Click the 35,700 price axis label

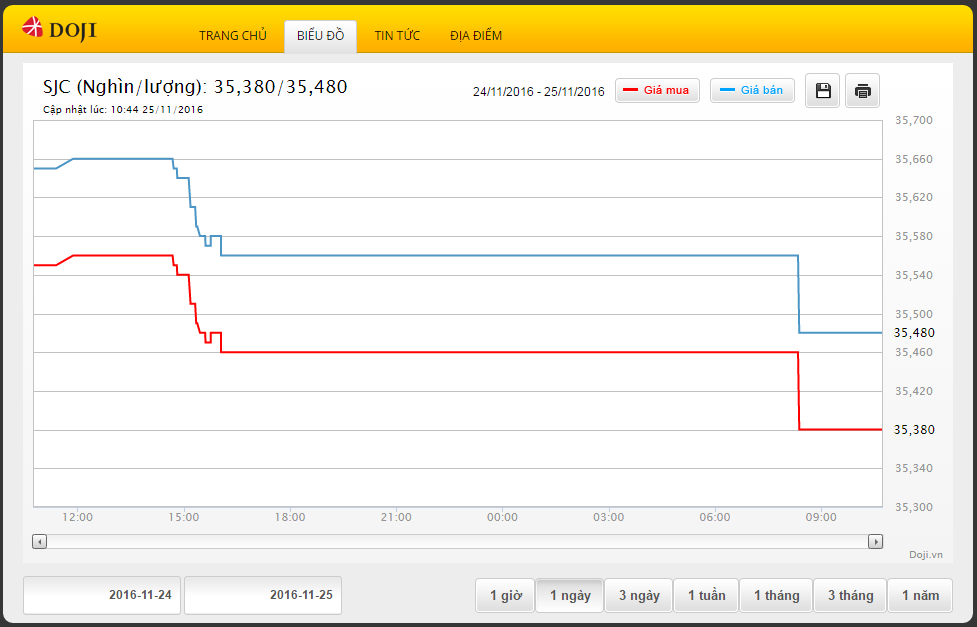pyautogui.click(x=914, y=120)
